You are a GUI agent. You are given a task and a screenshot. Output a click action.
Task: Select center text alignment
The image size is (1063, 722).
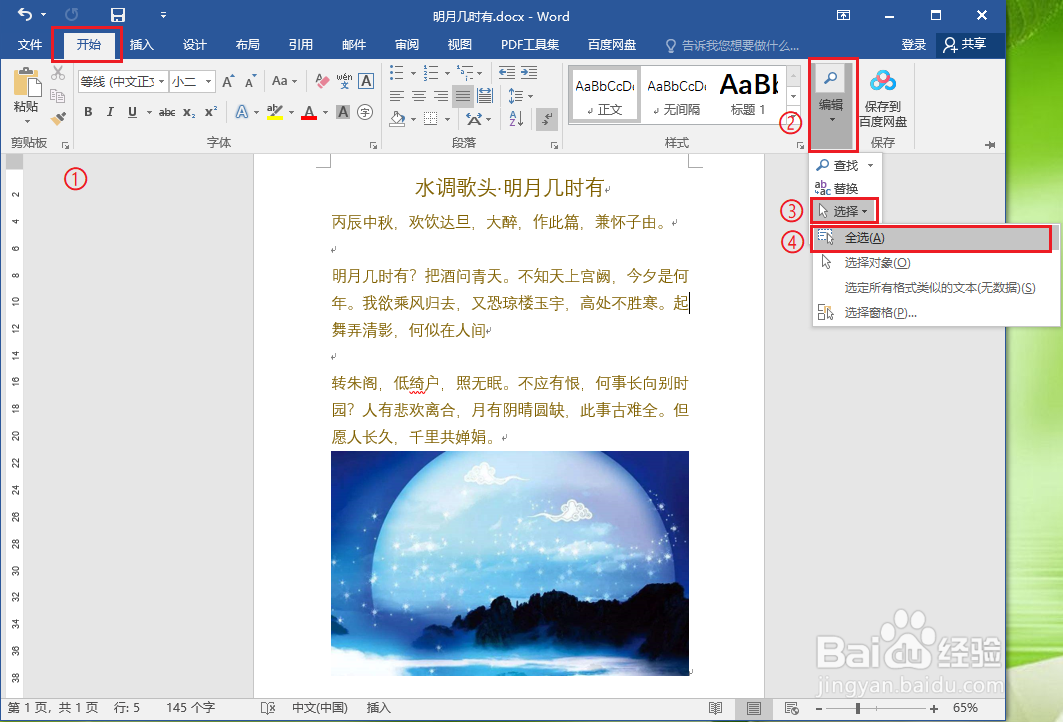(420, 95)
